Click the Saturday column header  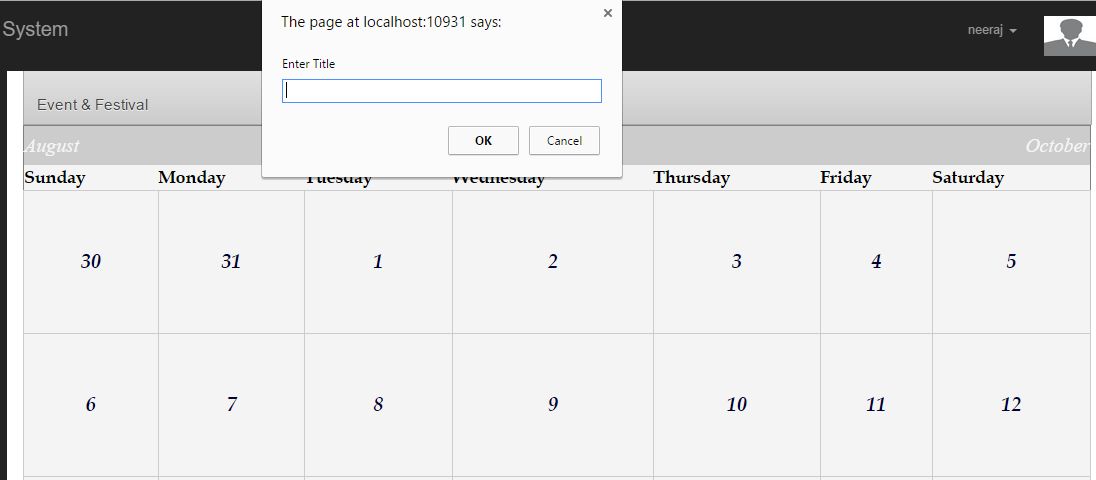coord(967,177)
